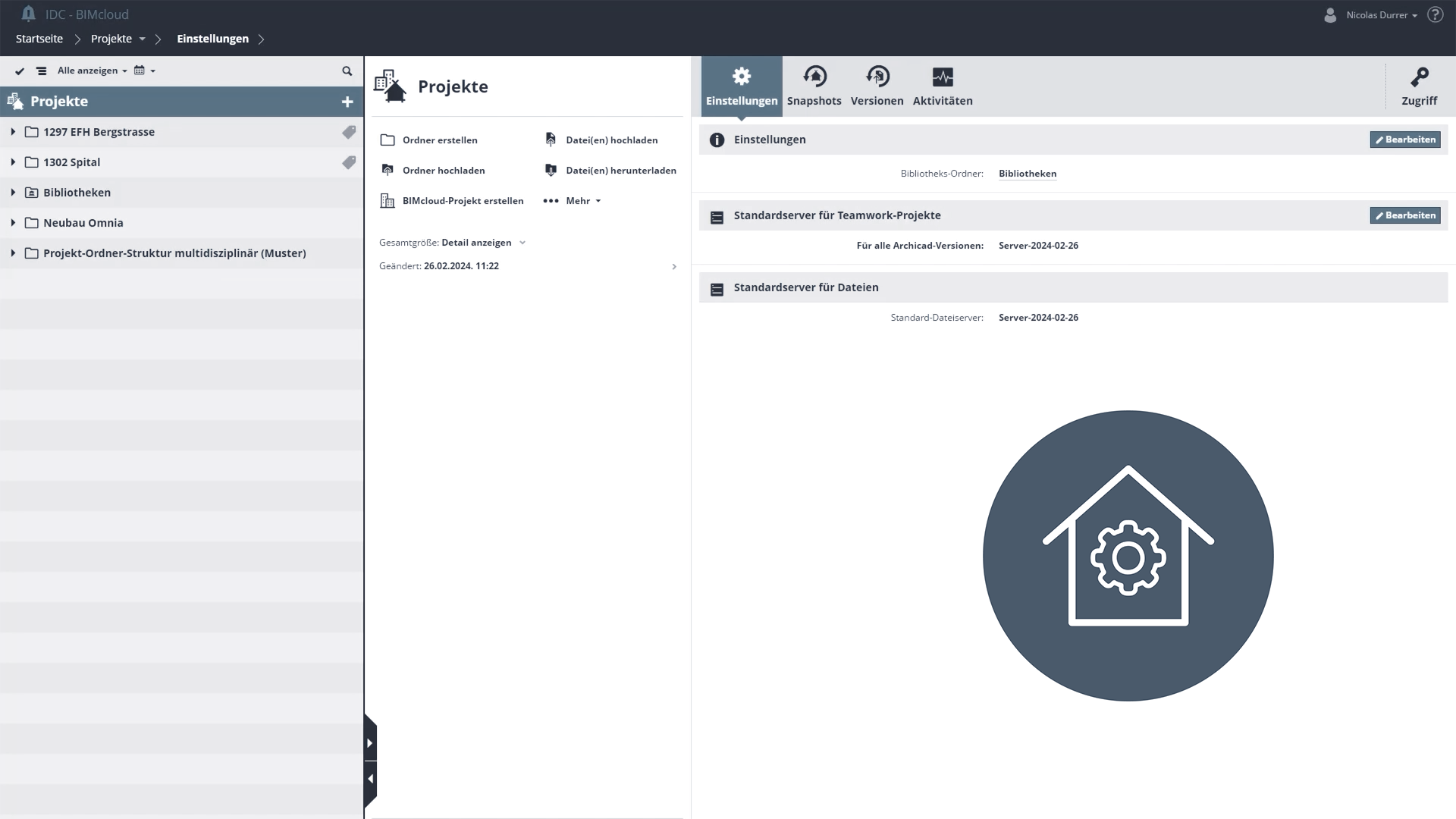Click the info icon beside Einstellungen header
Image resolution: width=1456 pixels, height=819 pixels.
[x=717, y=140]
